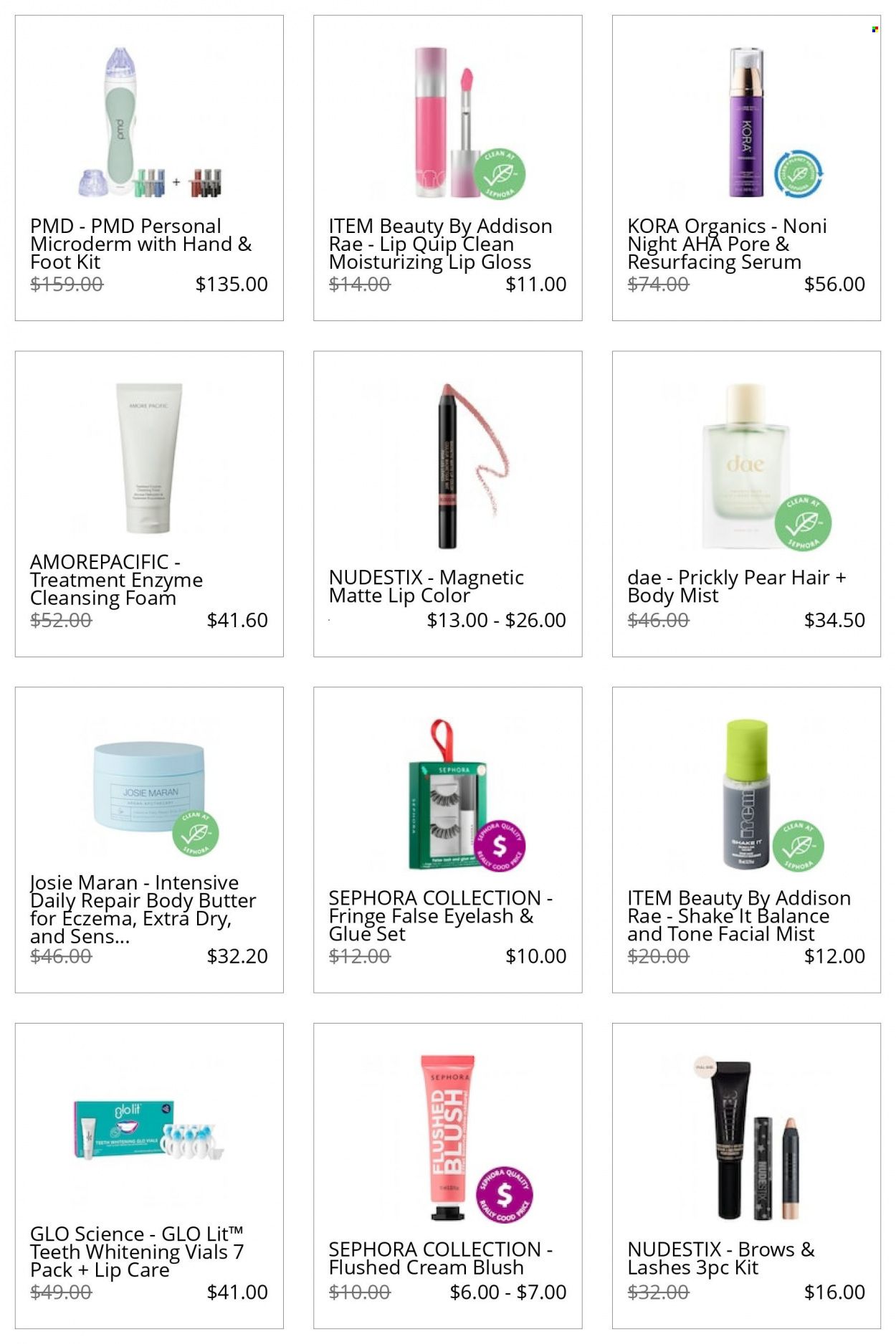This screenshot has width=896, height=1344.
Task: Click the small colored icon in top-right corner
Action: (875, 29)
